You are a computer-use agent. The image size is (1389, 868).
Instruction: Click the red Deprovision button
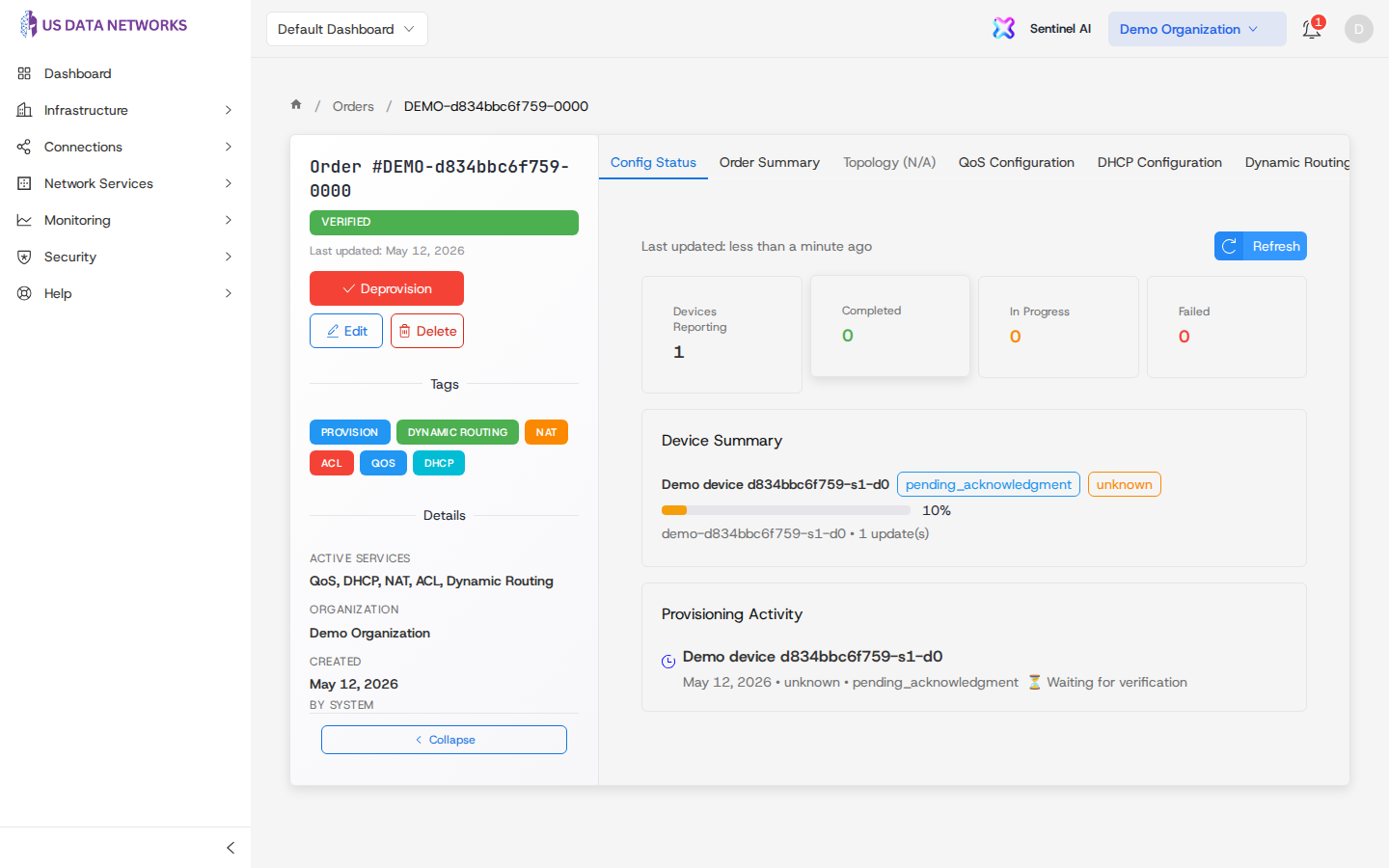(x=387, y=288)
